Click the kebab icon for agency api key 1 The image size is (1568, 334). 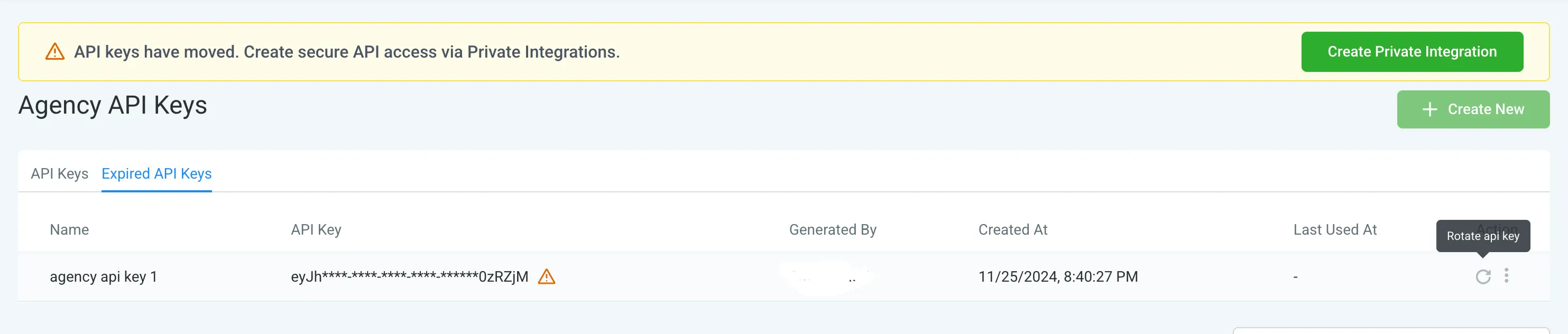click(x=1508, y=276)
